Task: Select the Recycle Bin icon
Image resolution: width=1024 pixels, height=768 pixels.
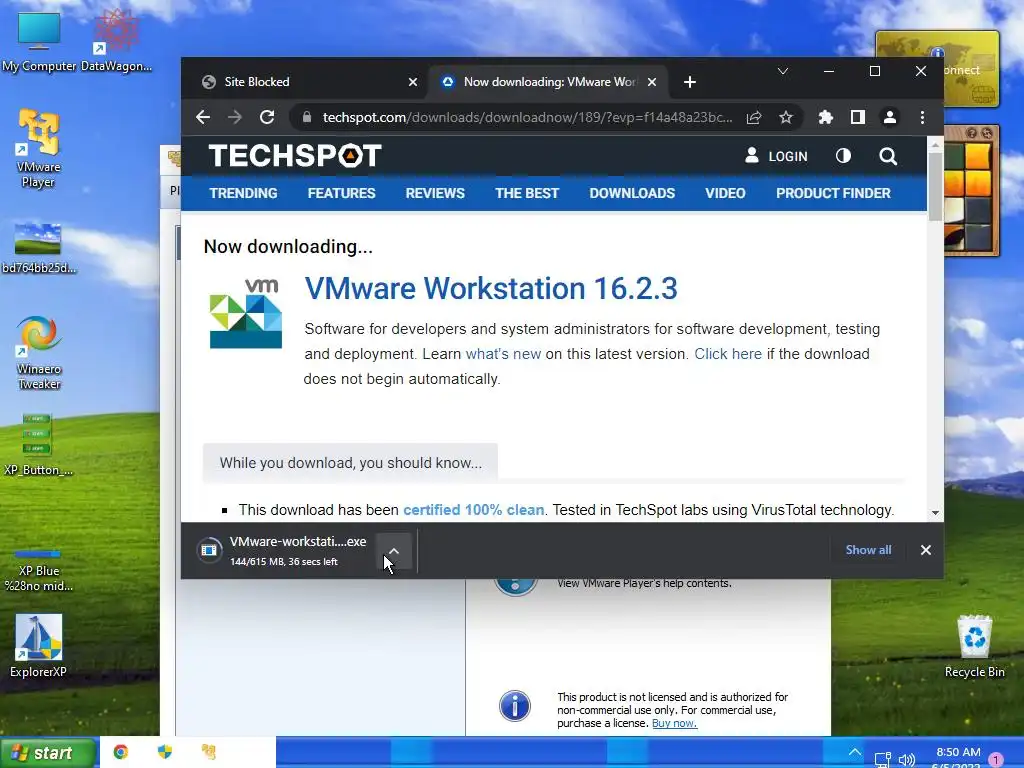Action: [x=974, y=647]
